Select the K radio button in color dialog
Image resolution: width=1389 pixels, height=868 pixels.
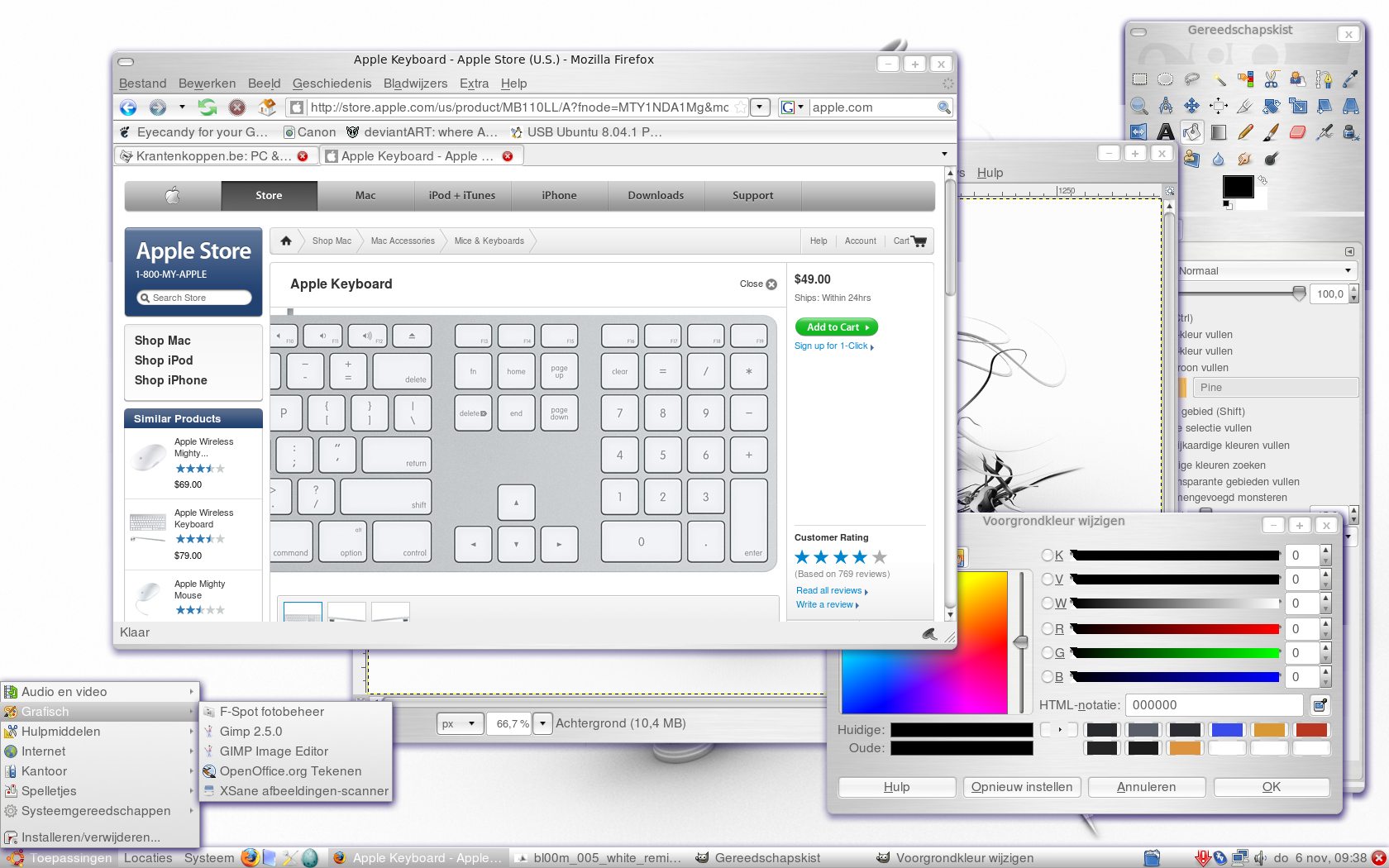click(1048, 556)
